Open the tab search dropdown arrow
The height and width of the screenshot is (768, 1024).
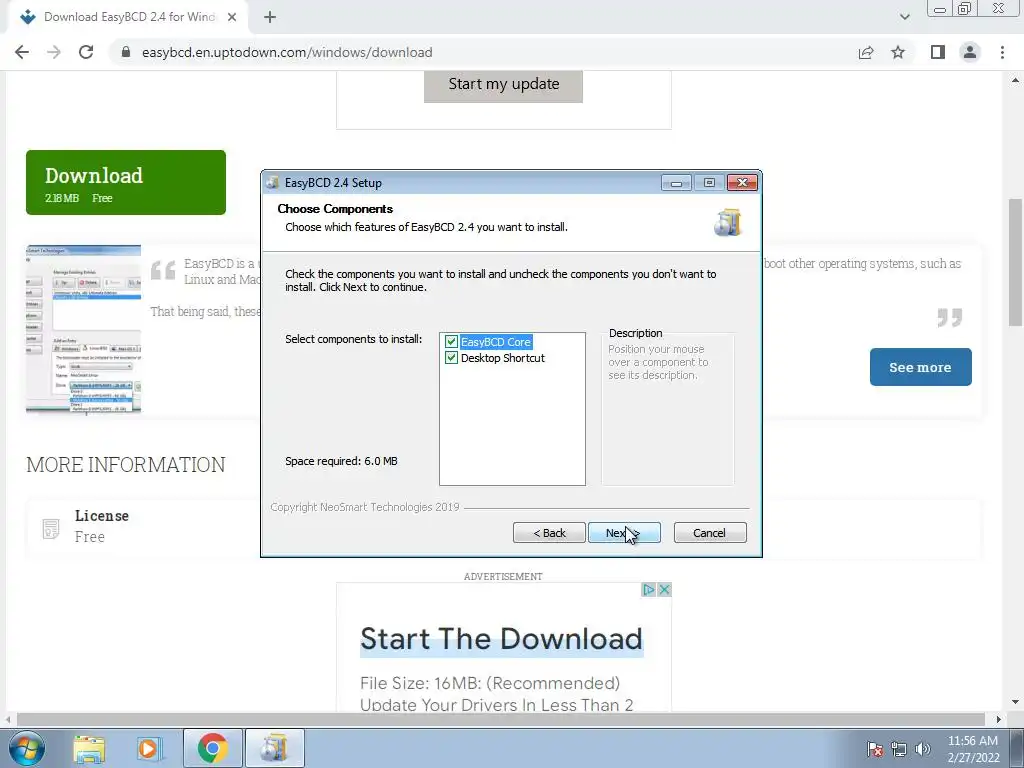coord(904,17)
